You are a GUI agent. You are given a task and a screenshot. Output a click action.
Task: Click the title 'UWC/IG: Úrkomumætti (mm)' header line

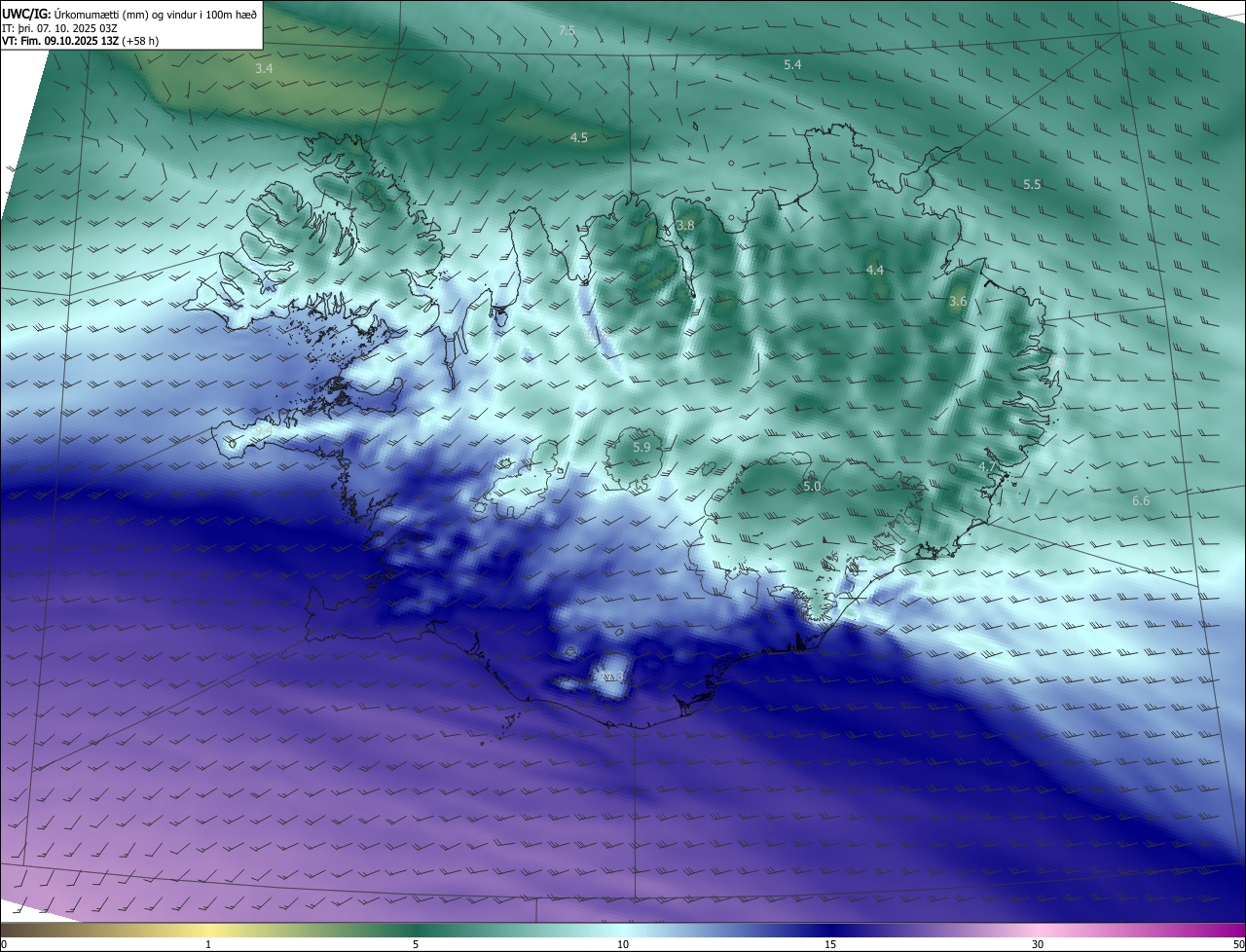pyautogui.click(x=129, y=13)
